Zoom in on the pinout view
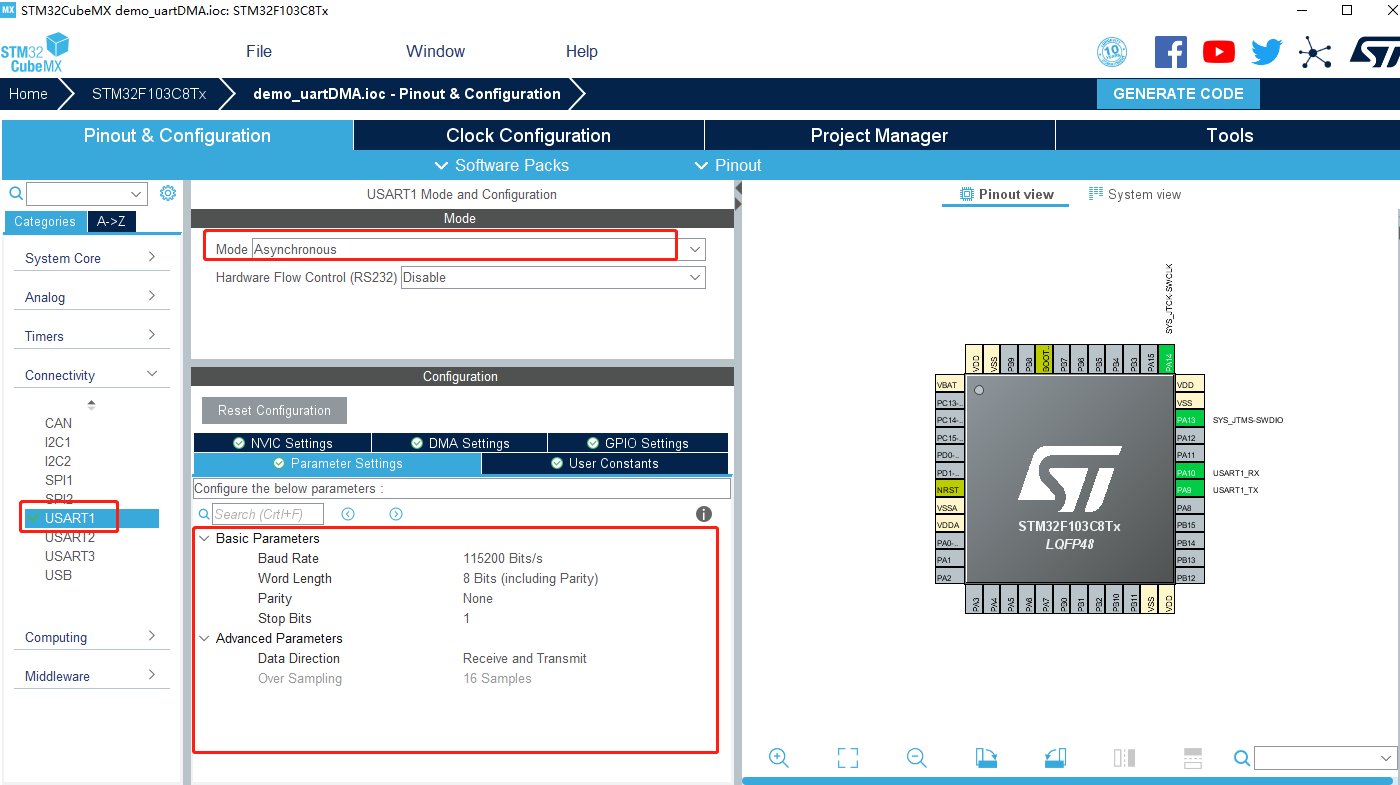 click(778, 757)
